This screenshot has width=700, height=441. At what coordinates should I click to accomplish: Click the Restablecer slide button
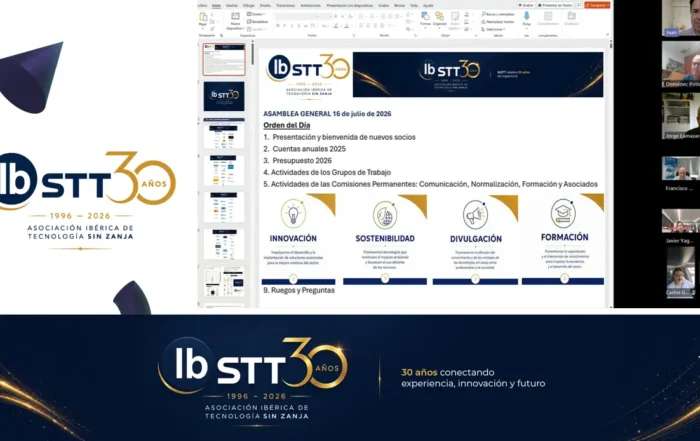(258, 21)
